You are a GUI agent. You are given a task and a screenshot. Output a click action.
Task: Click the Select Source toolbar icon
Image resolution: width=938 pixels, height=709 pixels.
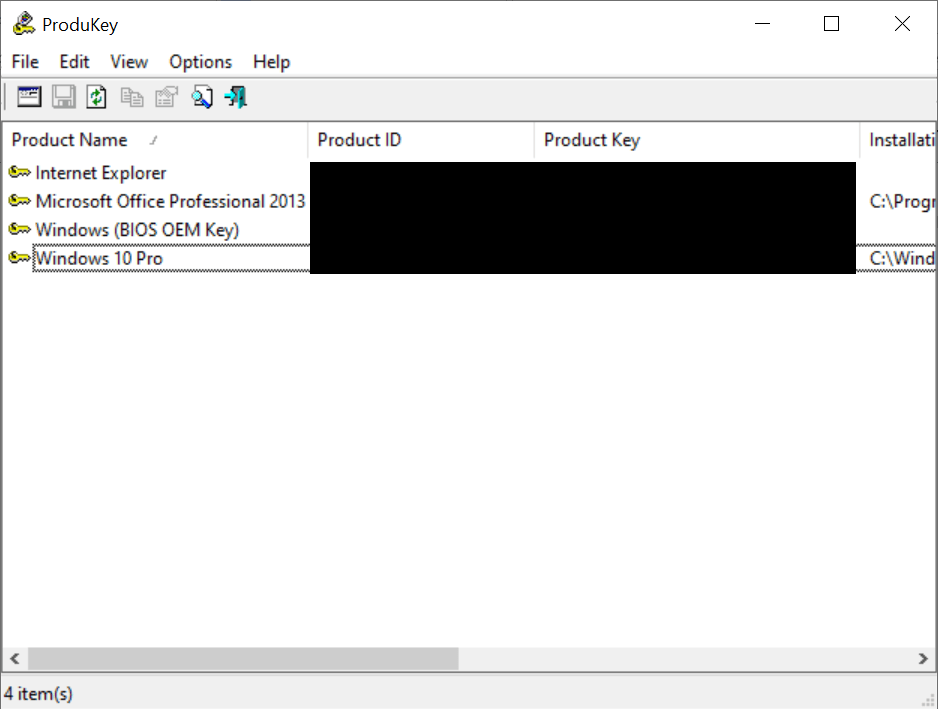[x=29, y=97]
